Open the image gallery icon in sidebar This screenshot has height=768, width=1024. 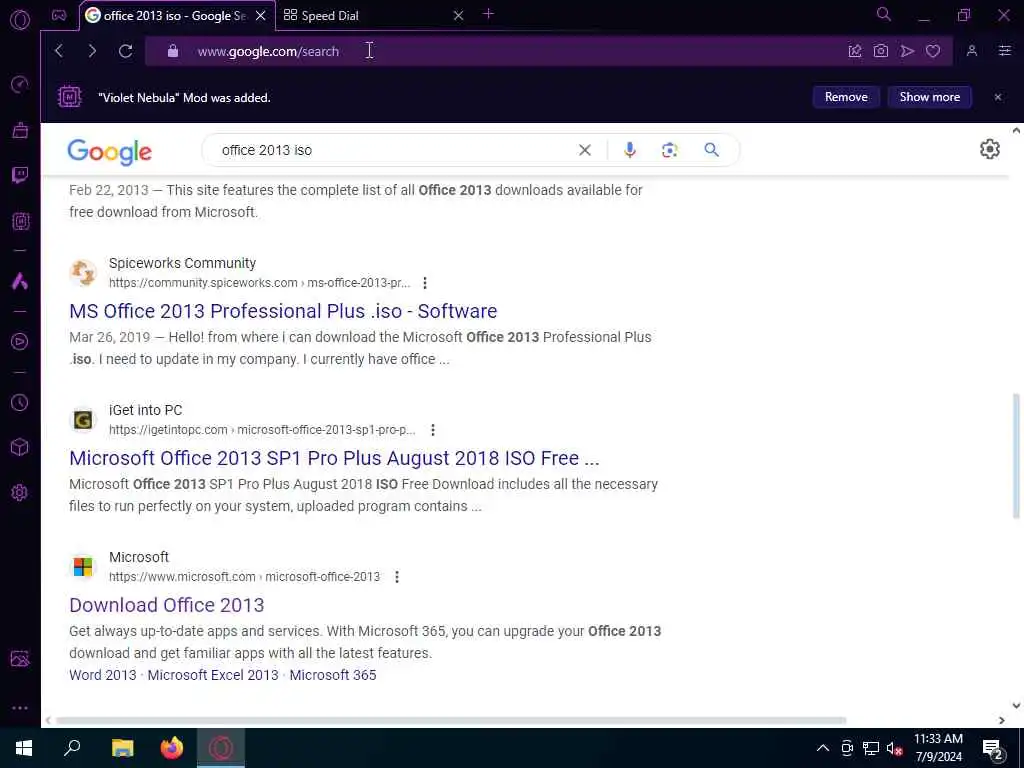(x=20, y=658)
